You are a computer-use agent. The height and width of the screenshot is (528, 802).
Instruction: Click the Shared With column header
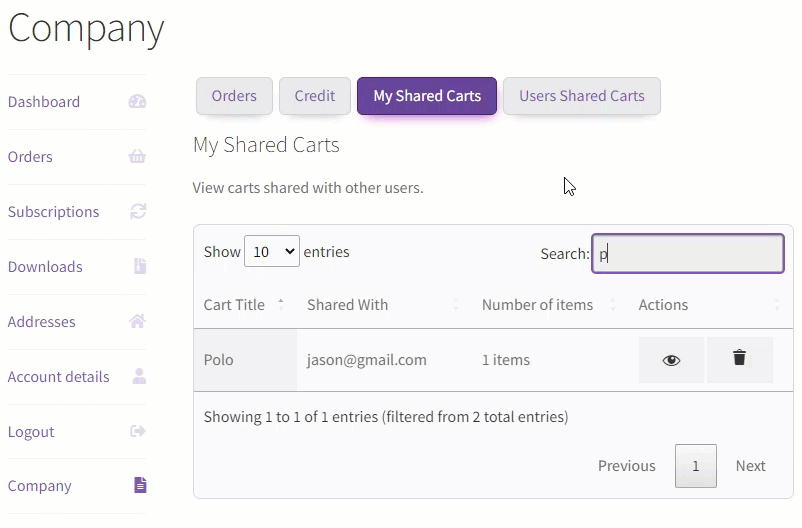347,304
